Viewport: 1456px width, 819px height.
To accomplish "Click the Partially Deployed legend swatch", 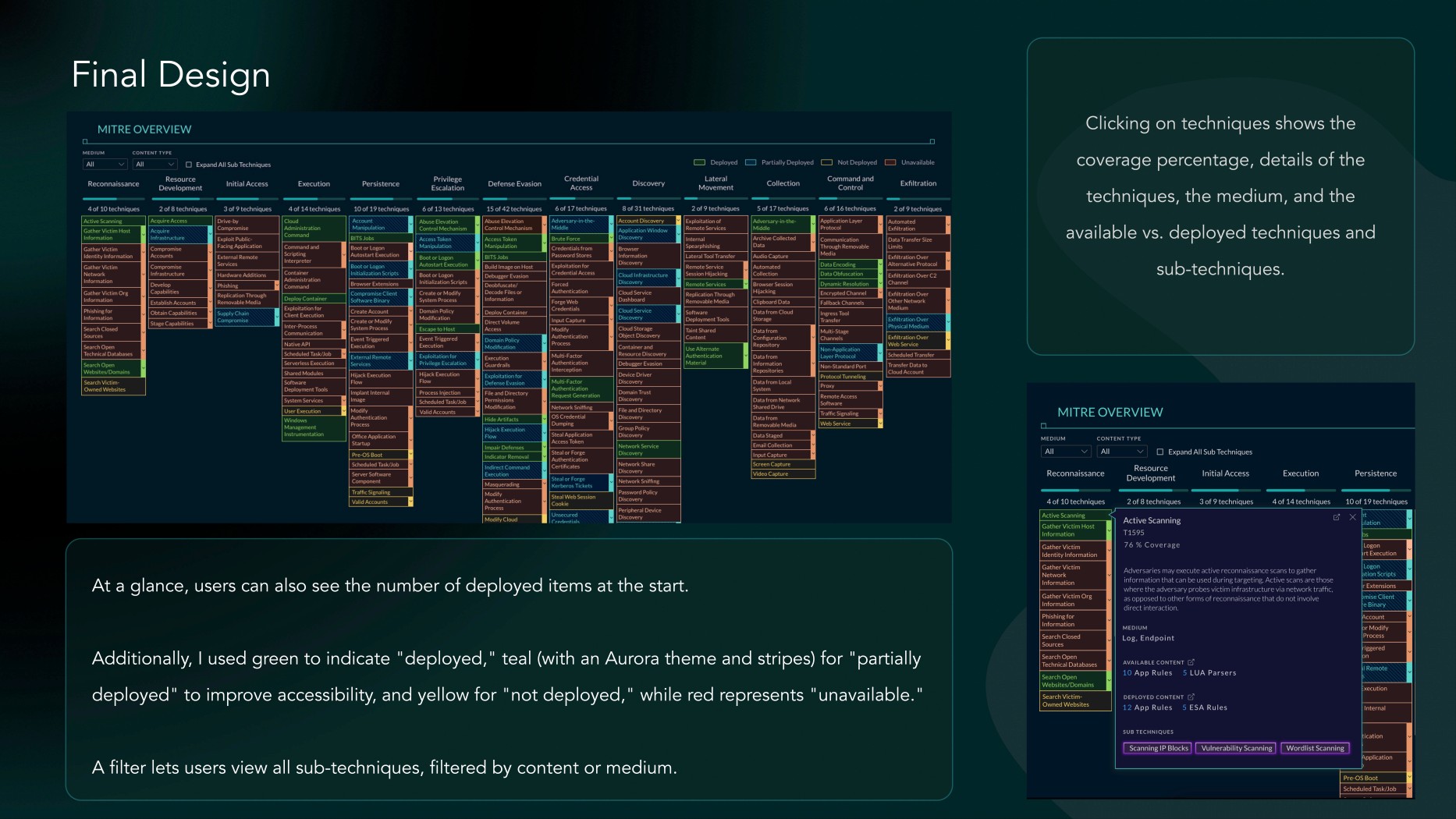I will pyautogui.click(x=751, y=162).
